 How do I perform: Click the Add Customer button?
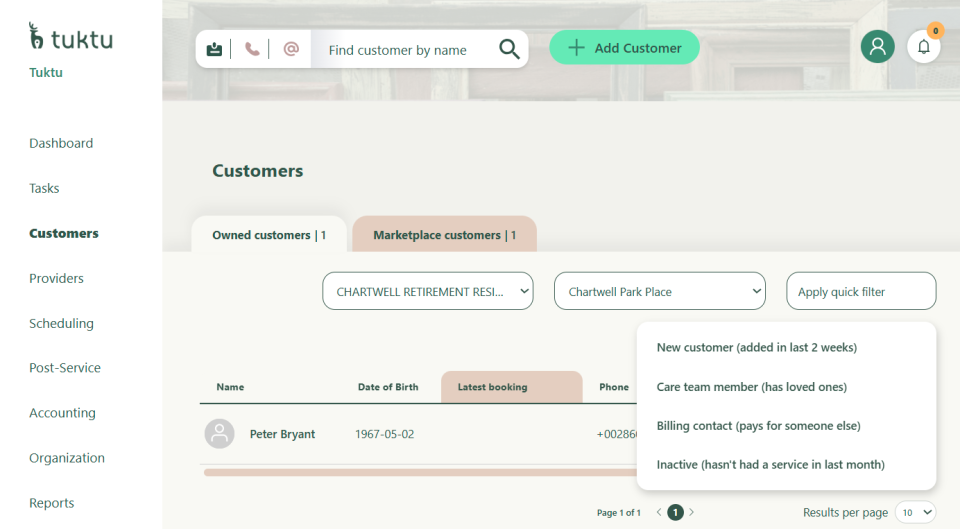(624, 48)
